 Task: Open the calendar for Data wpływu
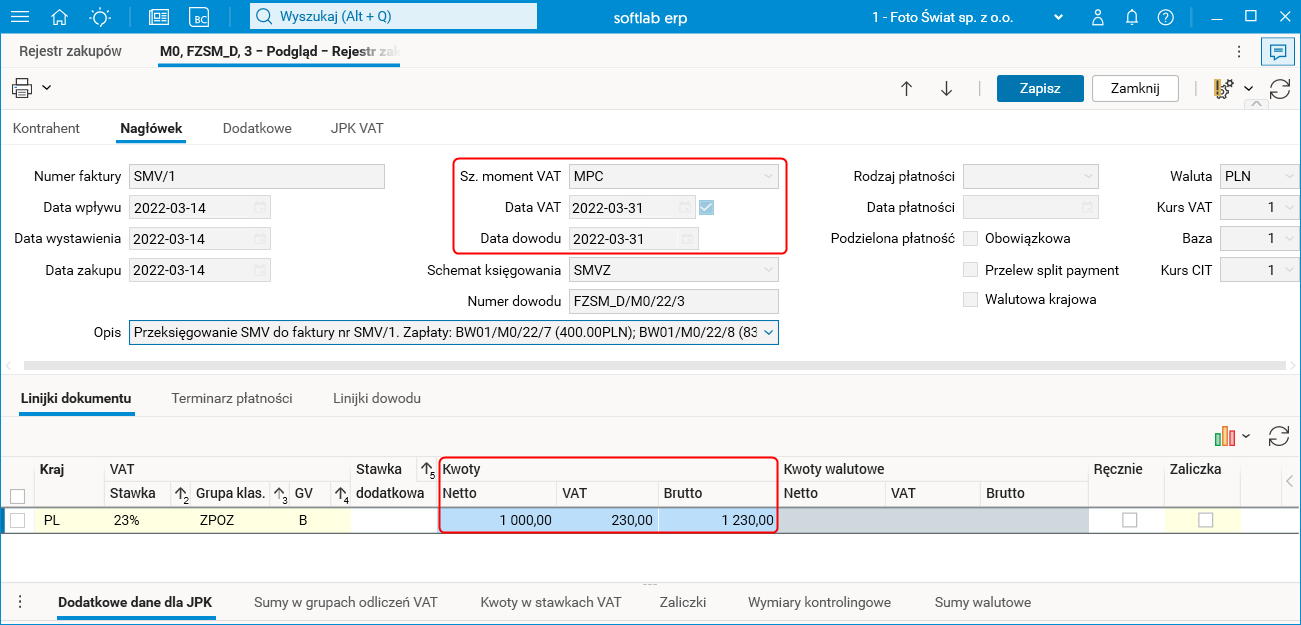click(x=260, y=208)
